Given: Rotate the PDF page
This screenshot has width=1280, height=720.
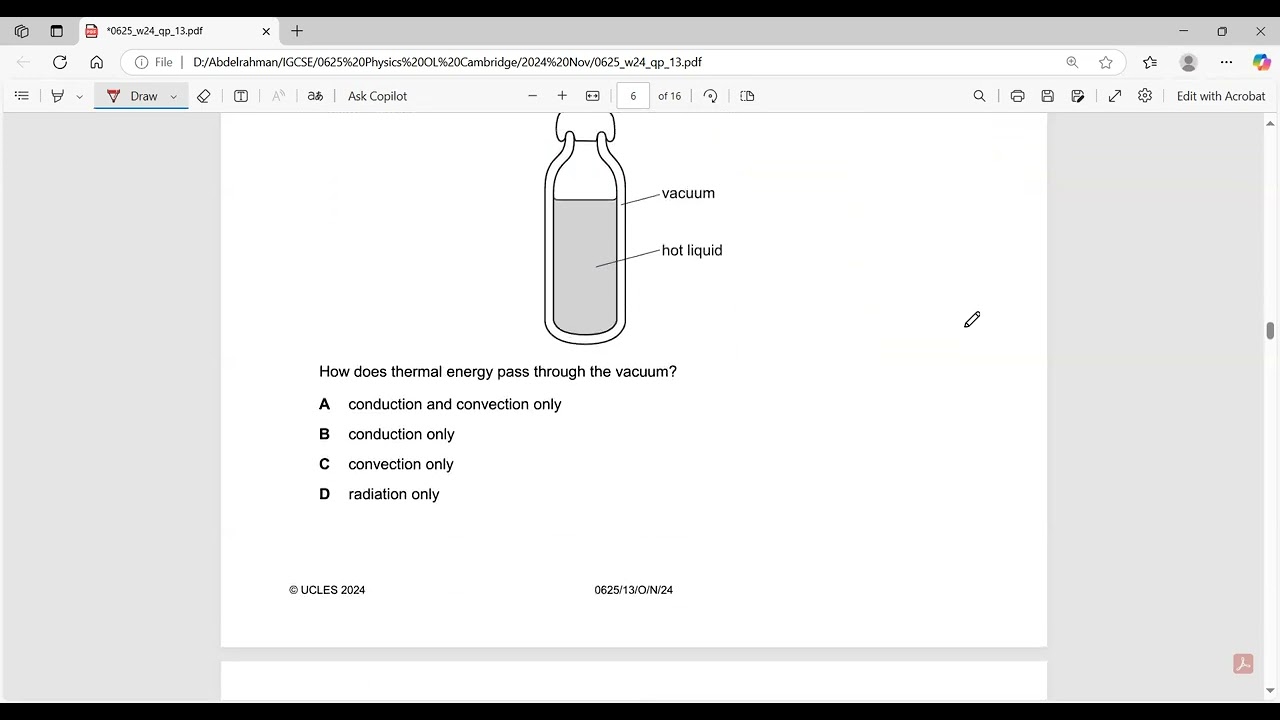Looking at the screenshot, I should coord(710,96).
